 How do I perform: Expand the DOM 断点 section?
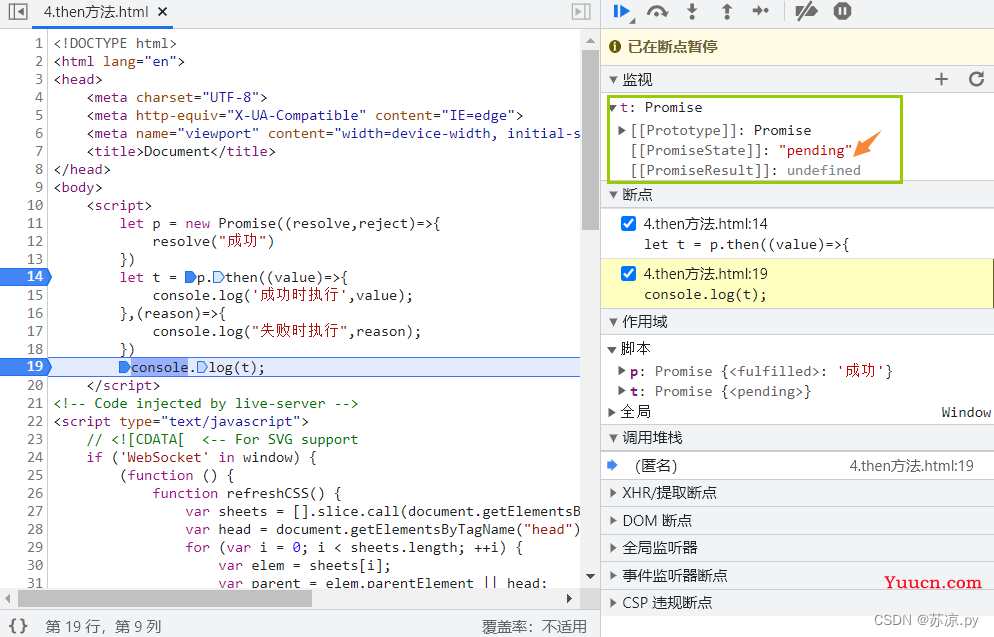tap(613, 520)
